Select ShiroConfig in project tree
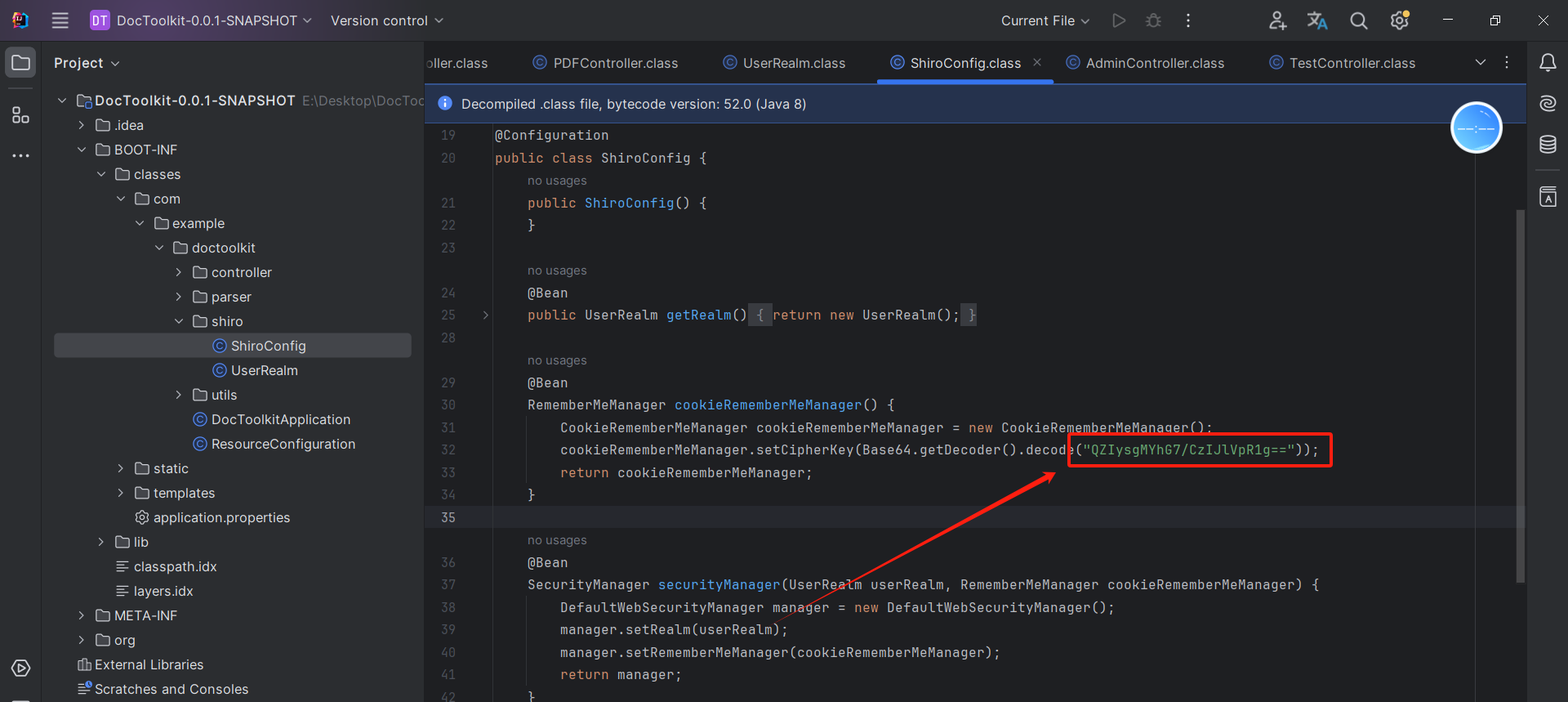The height and width of the screenshot is (702, 1568). click(x=233, y=346)
